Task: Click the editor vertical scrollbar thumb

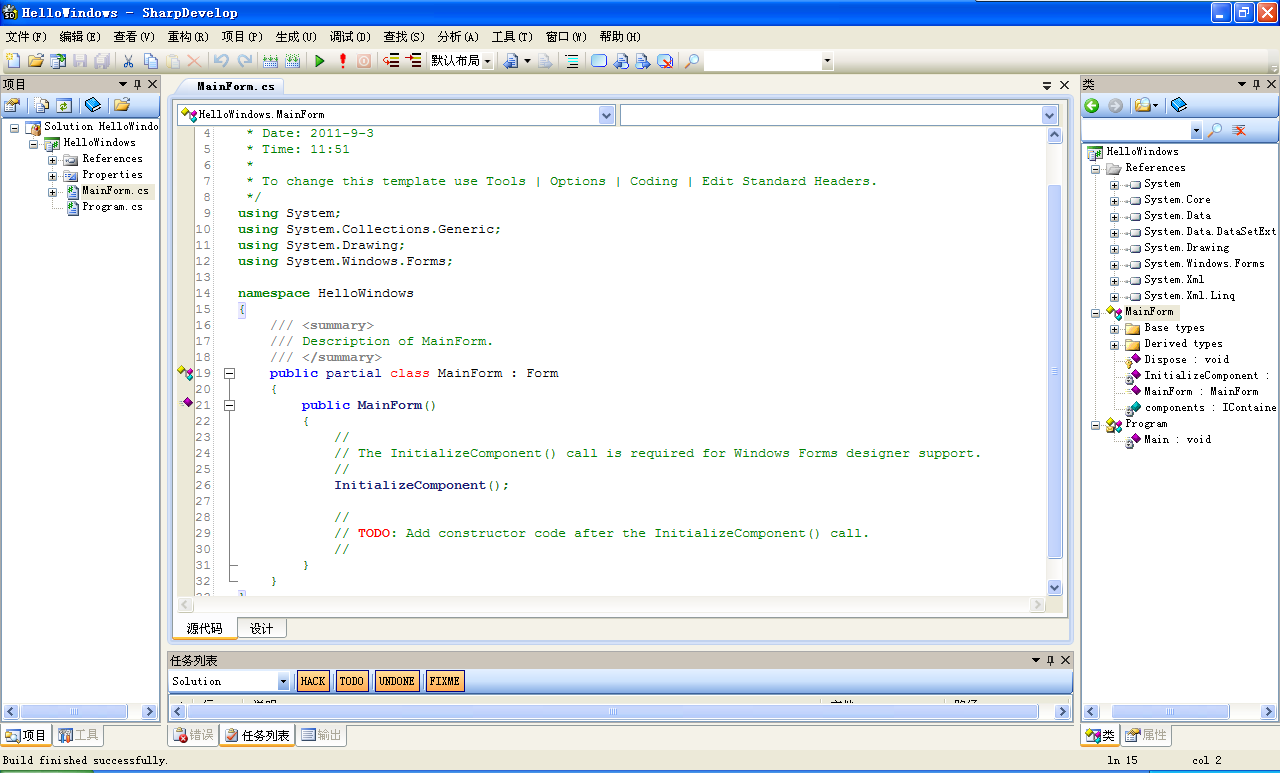Action: [x=1054, y=370]
